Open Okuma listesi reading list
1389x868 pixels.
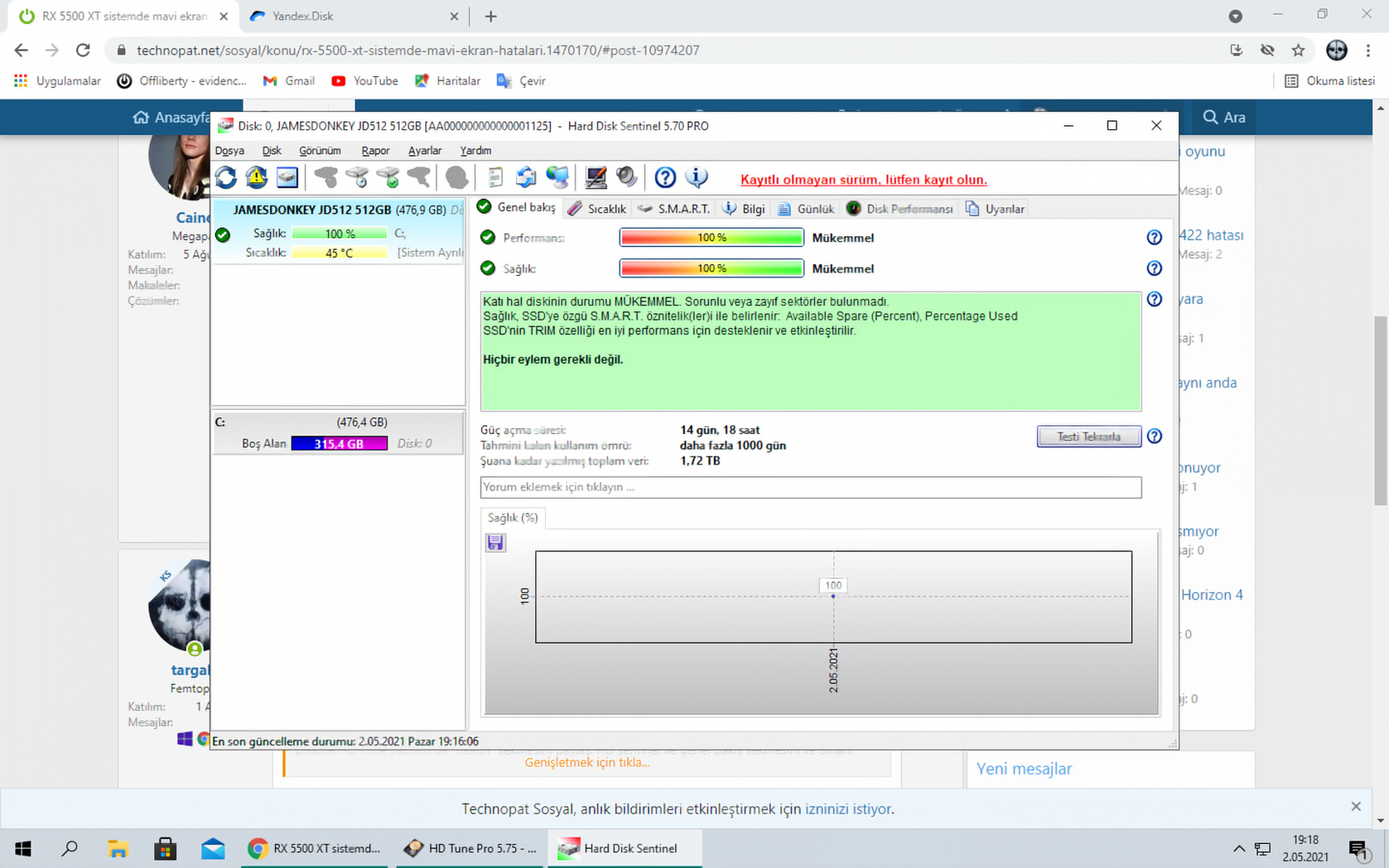1330,81
